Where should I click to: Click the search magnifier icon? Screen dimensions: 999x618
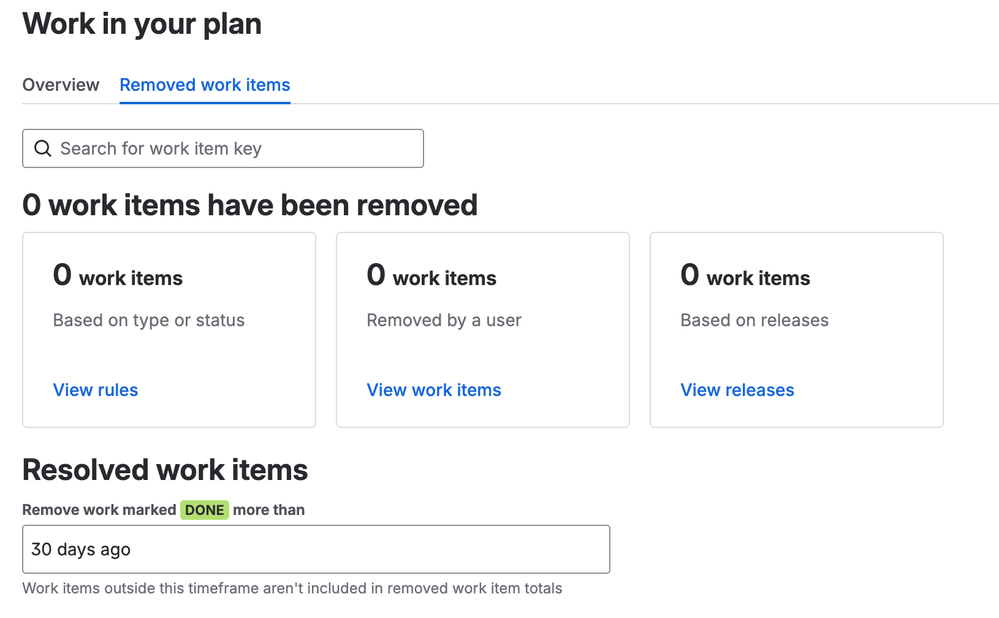42,148
